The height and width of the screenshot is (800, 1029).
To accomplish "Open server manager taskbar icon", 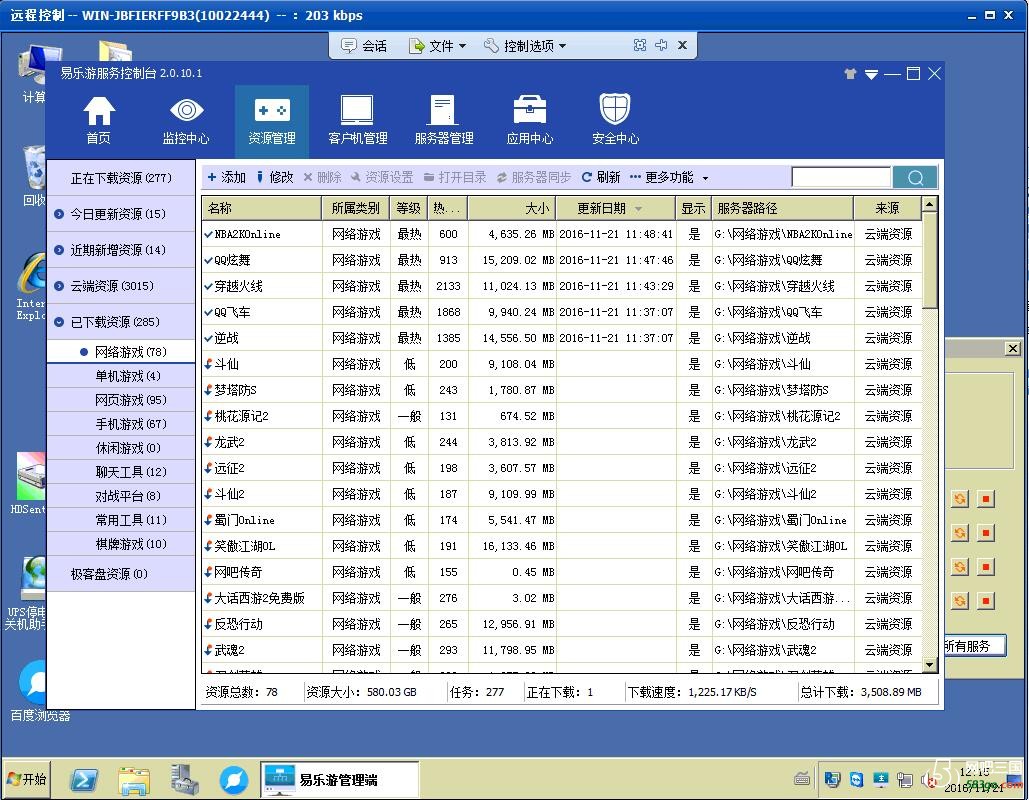I will pos(184,780).
